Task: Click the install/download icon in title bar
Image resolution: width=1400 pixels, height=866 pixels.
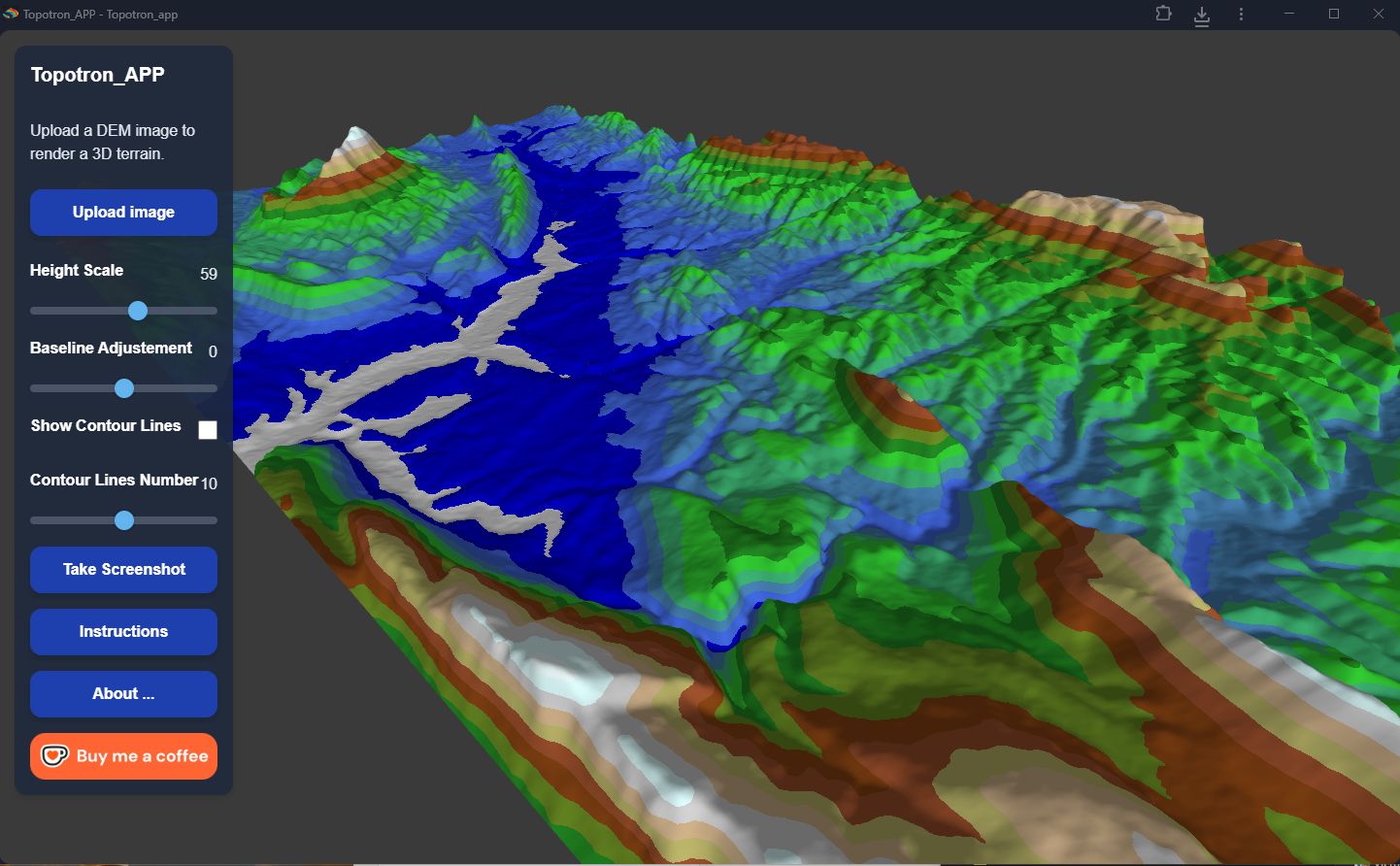Action: [x=1202, y=16]
